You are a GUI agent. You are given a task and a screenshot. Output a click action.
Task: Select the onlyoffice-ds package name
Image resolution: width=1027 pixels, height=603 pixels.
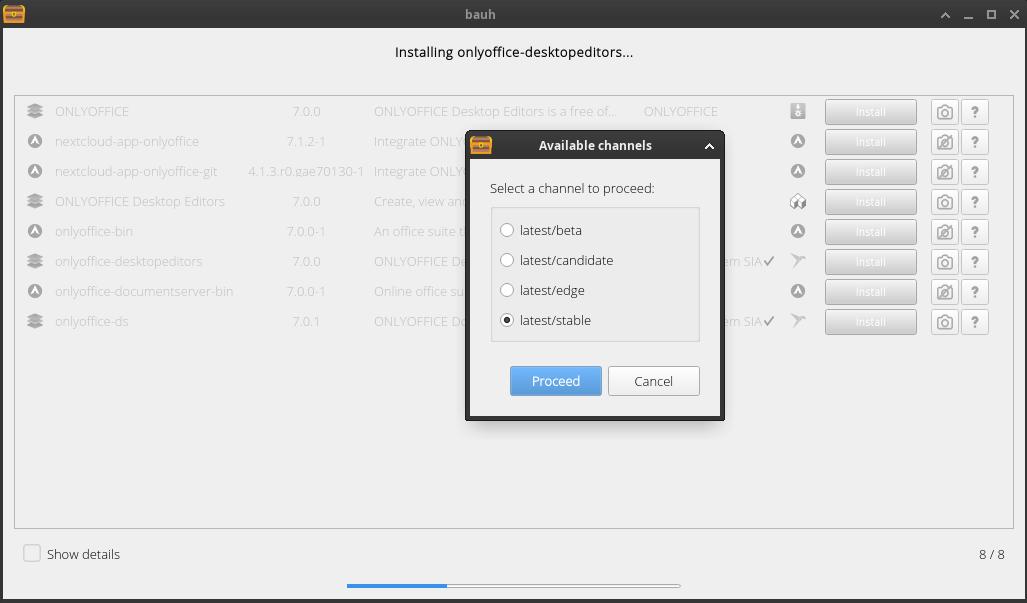(92, 321)
